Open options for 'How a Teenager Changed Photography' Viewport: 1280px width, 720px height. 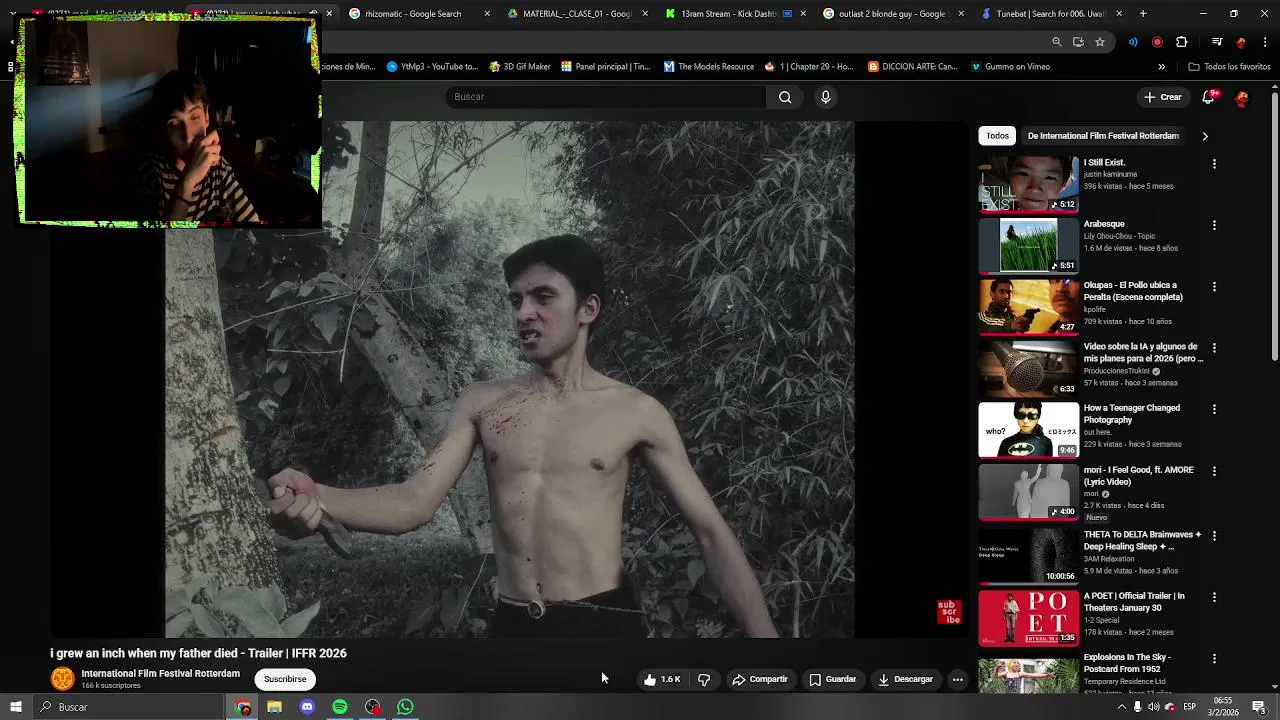click(1214, 409)
